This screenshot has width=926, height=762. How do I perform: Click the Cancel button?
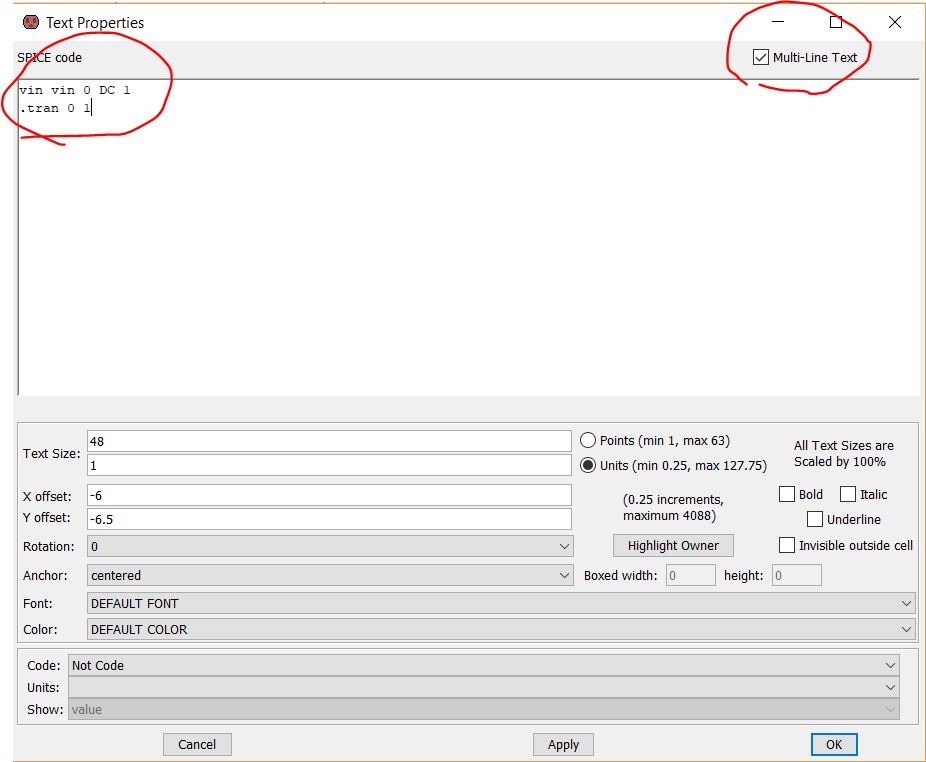coord(197,744)
